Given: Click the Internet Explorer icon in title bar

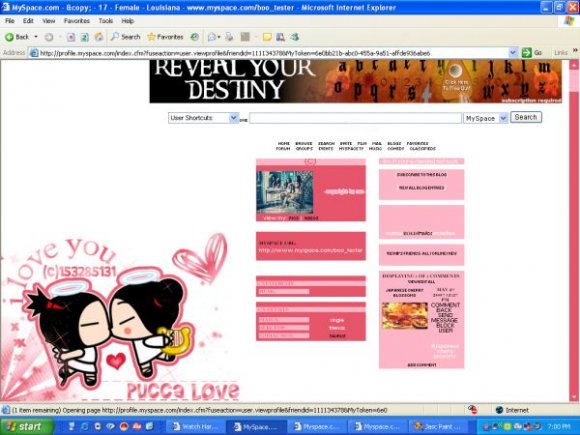Looking at the screenshot, I should [x=6, y=7].
